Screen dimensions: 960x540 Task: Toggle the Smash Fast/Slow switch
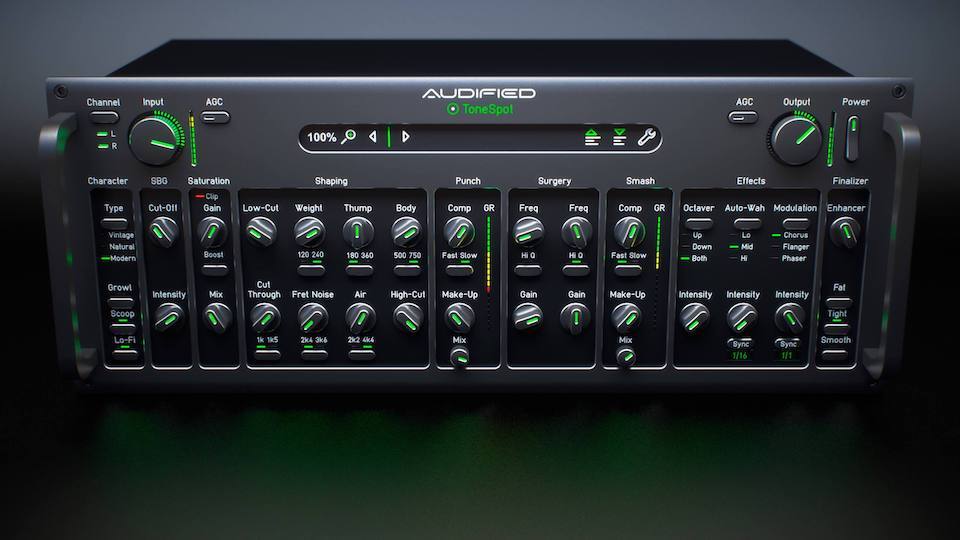[628, 269]
